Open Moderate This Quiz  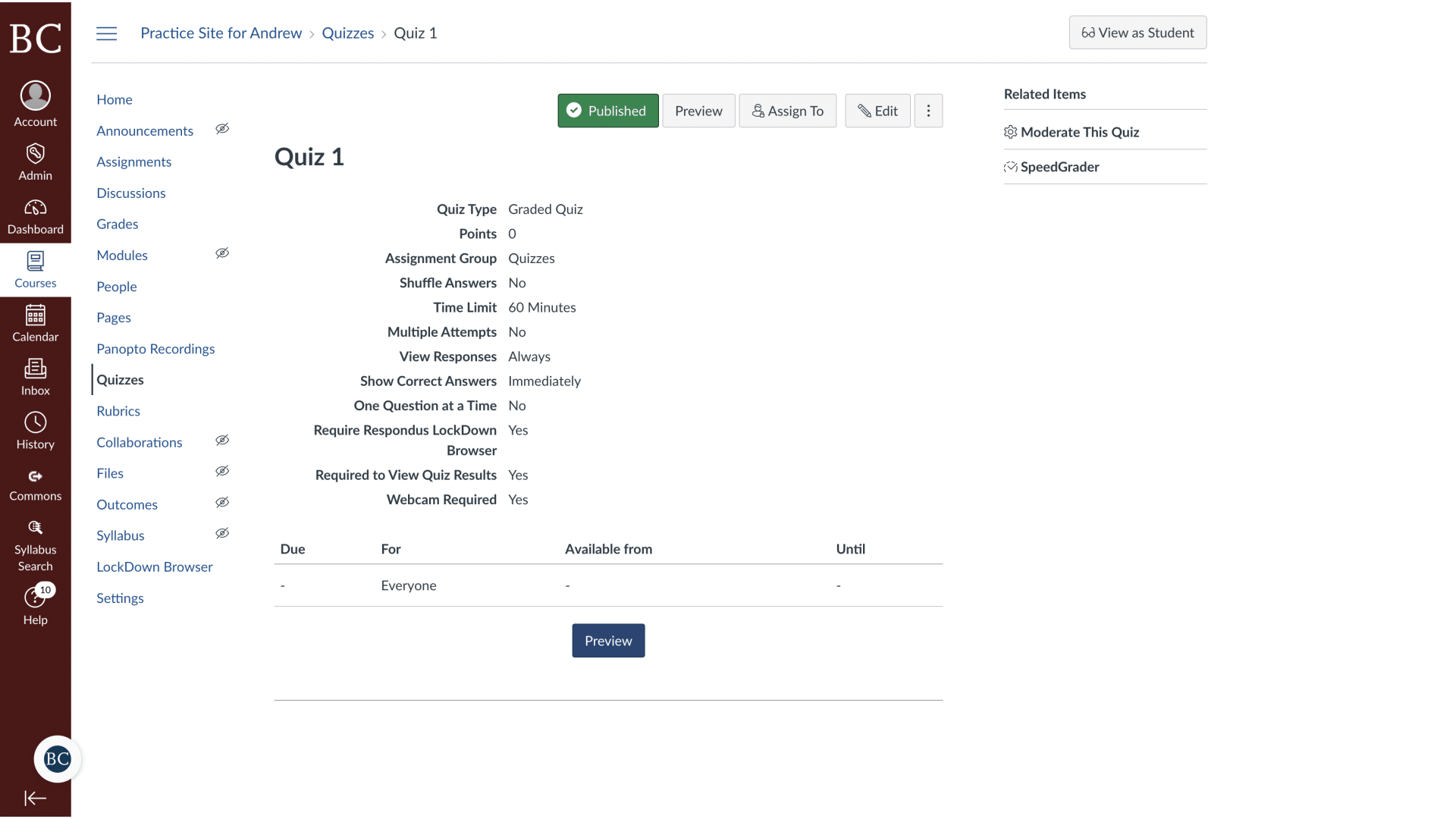coord(1080,132)
